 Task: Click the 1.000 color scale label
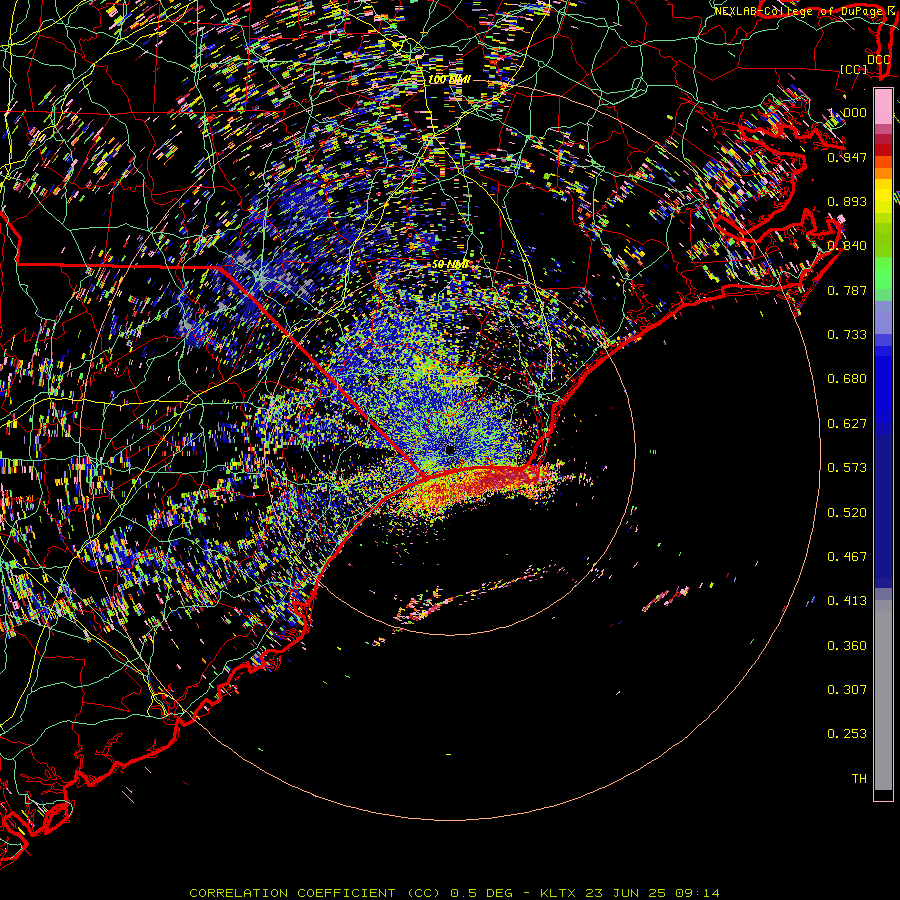pyautogui.click(x=847, y=112)
